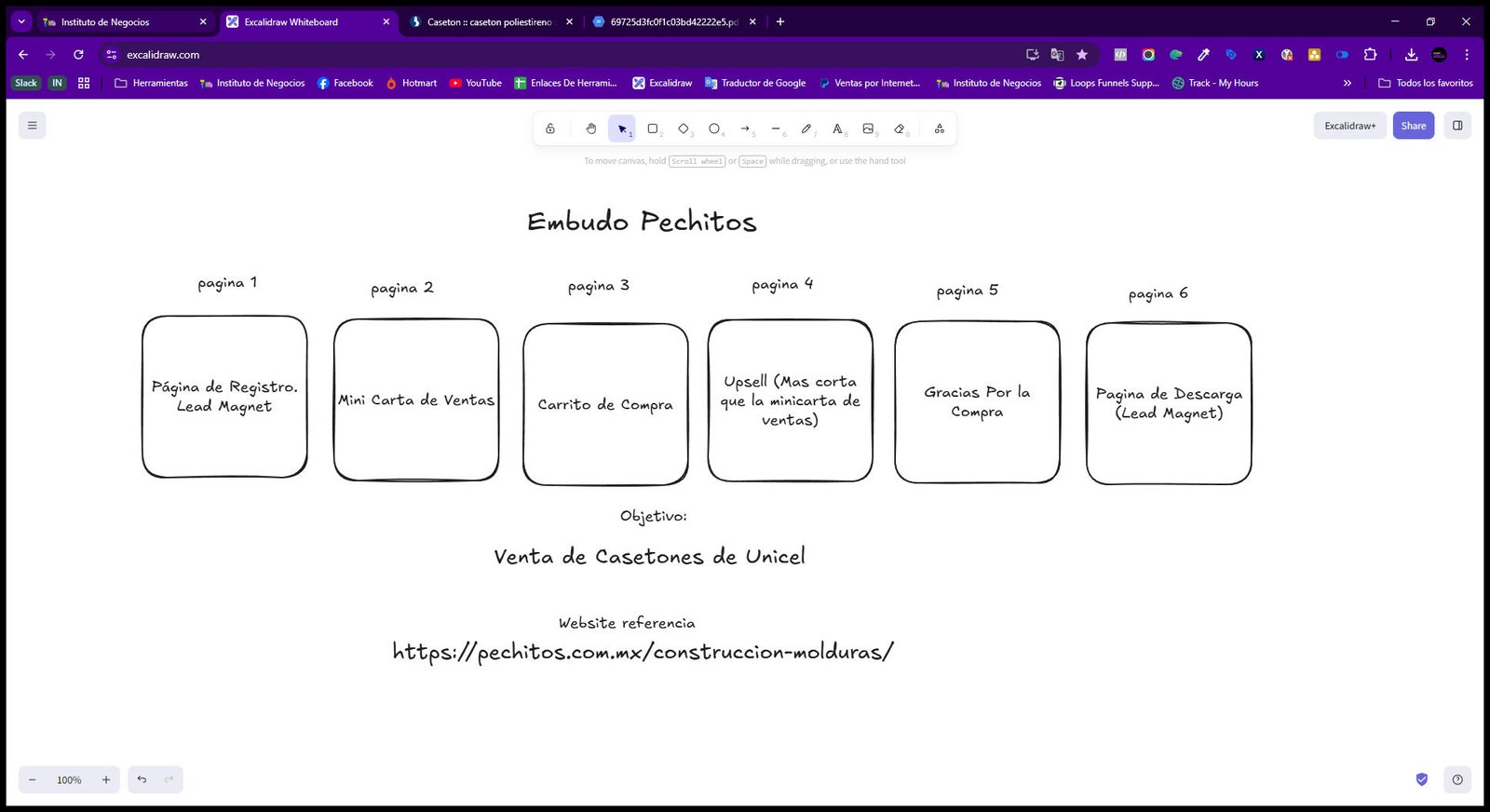Open the Herramientas bookmarks folder

click(151, 83)
